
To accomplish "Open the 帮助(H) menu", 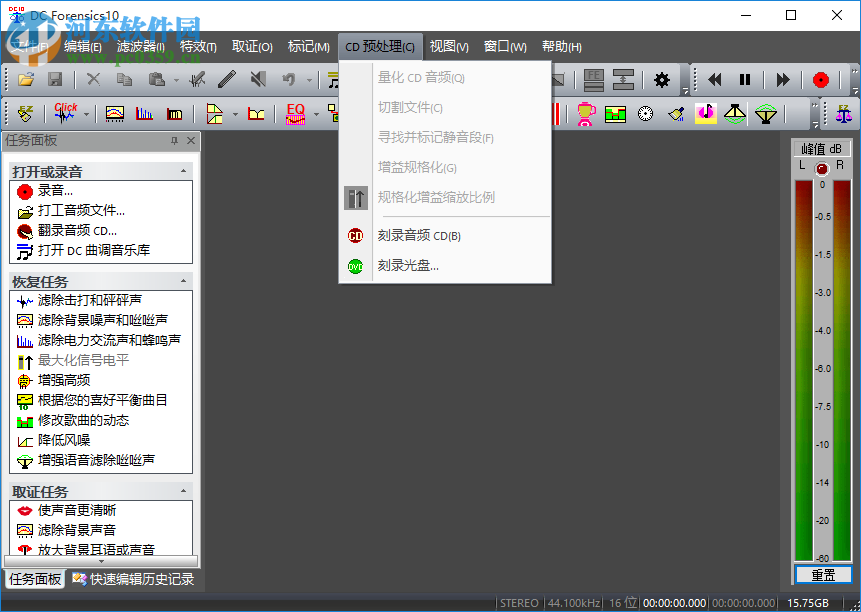I will click(x=562, y=47).
